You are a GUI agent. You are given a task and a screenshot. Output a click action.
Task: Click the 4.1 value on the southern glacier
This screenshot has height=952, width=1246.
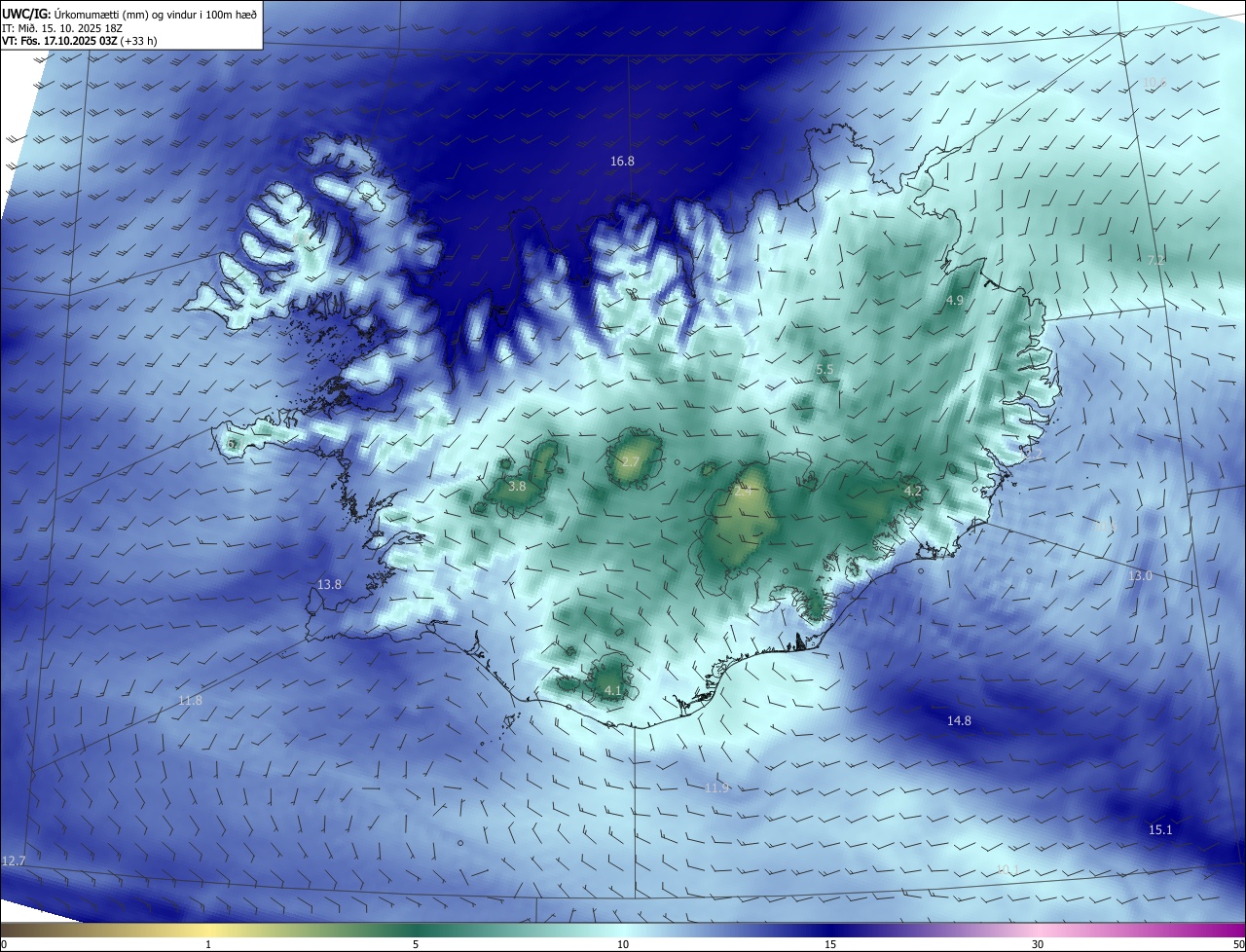(x=612, y=690)
